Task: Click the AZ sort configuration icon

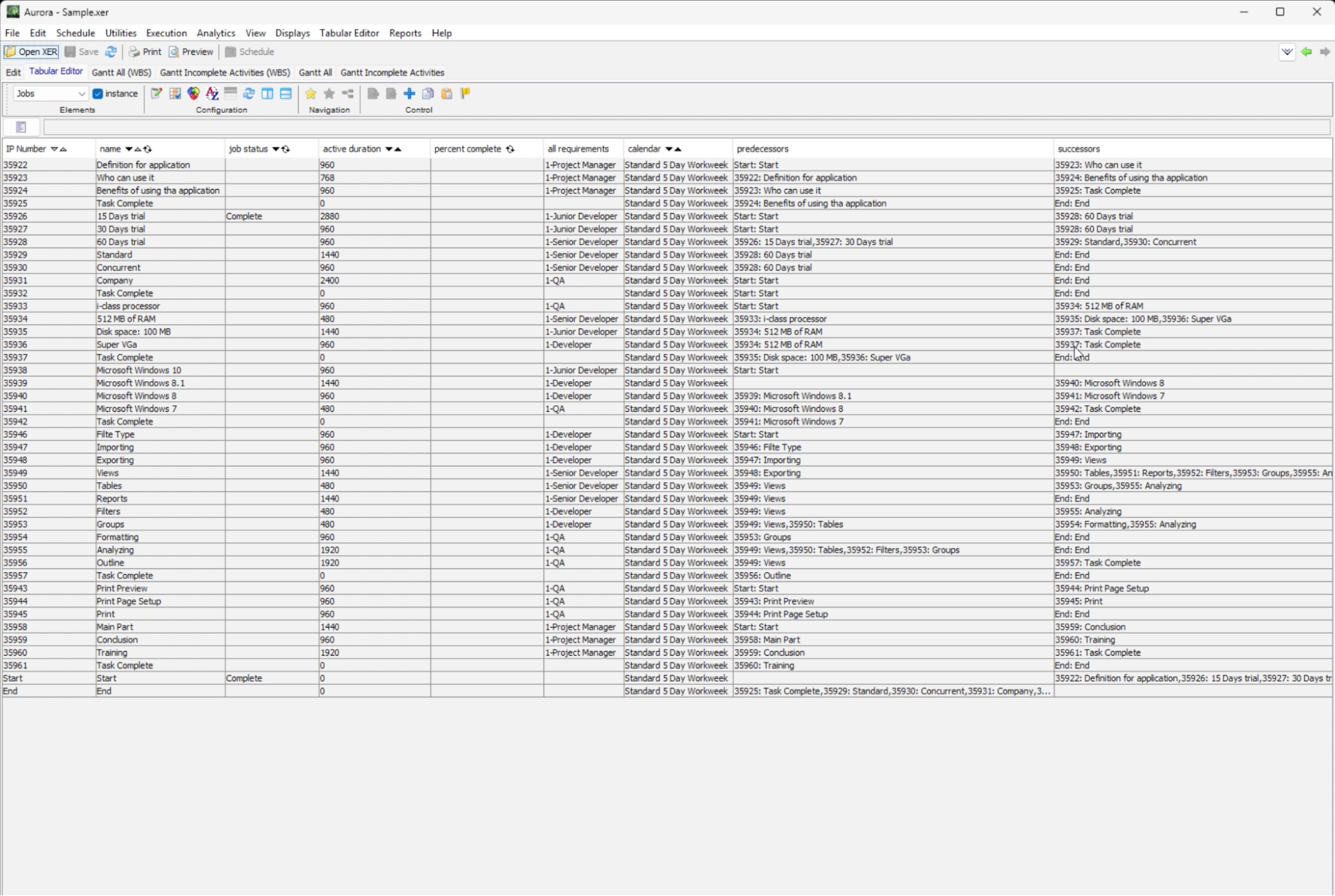Action: tap(212, 93)
